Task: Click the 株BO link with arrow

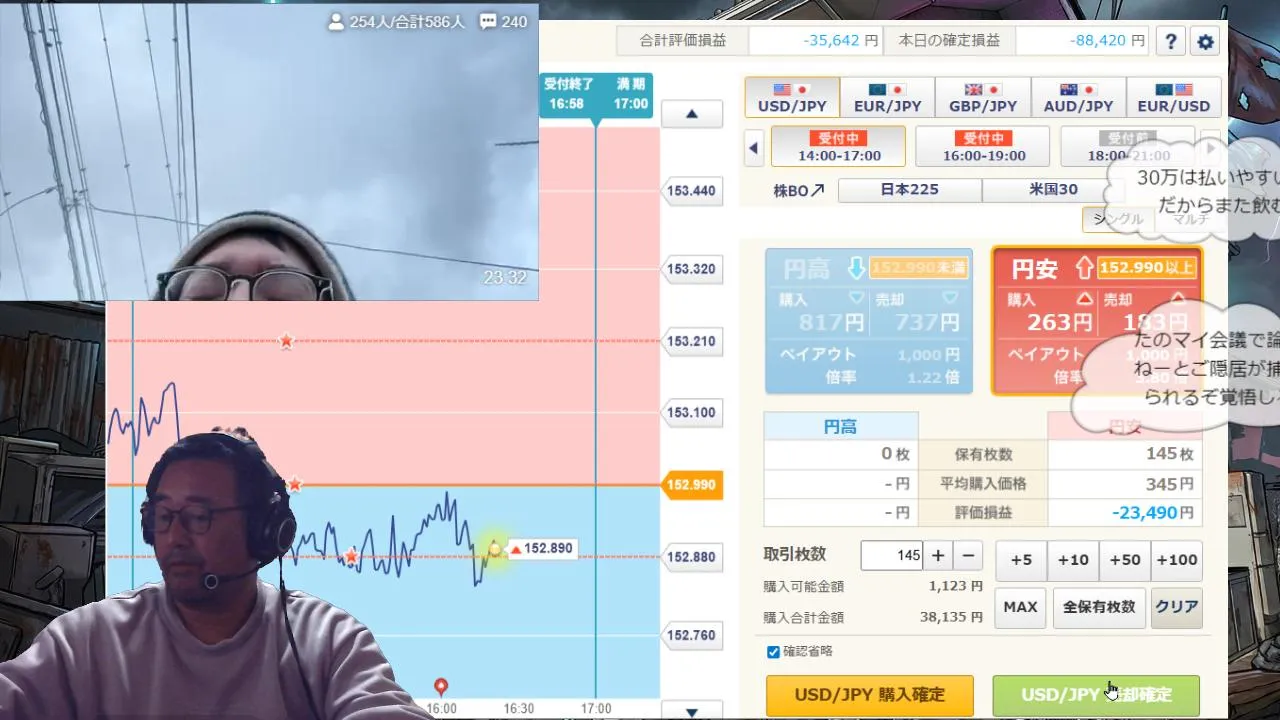Action: [799, 190]
